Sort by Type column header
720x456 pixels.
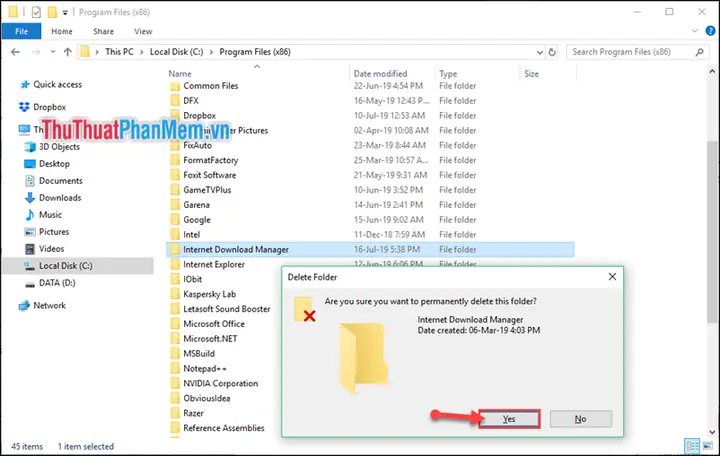(x=448, y=73)
